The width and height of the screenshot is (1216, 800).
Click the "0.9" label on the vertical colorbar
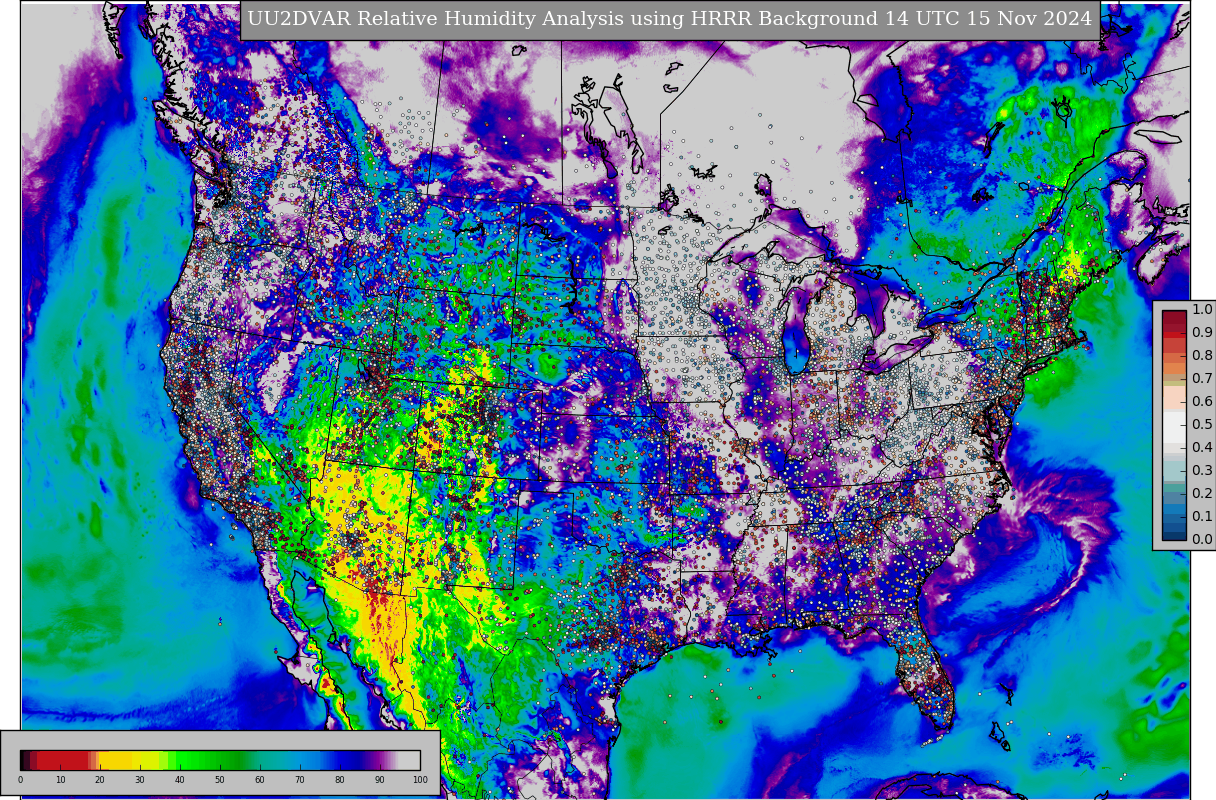point(1202,333)
